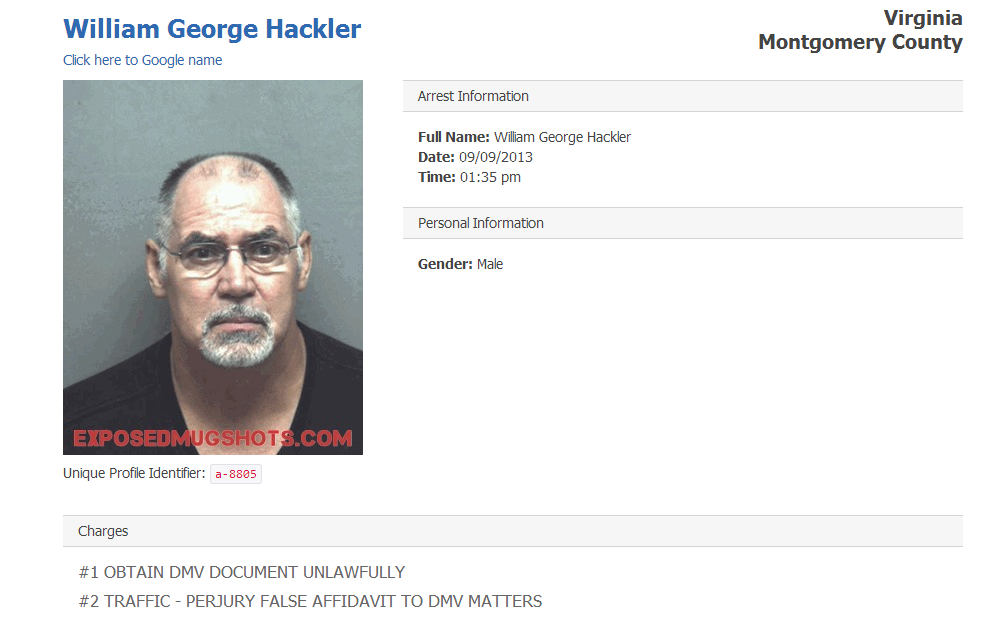Open the 'Click here to Google name' link

[143, 60]
